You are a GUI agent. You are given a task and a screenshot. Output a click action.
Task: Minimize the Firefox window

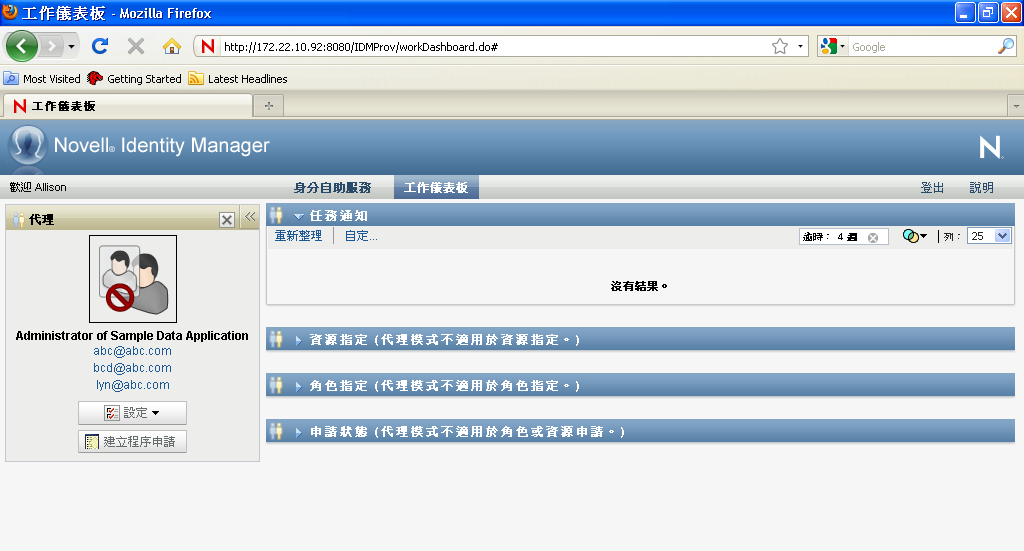click(x=965, y=12)
